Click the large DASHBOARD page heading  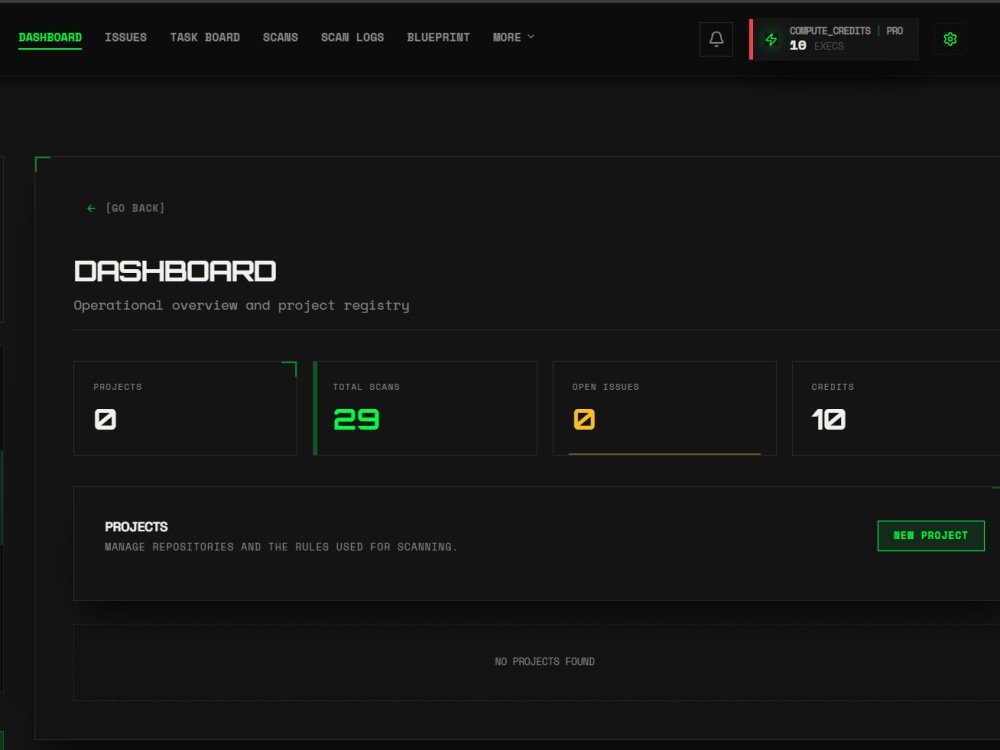coord(175,272)
